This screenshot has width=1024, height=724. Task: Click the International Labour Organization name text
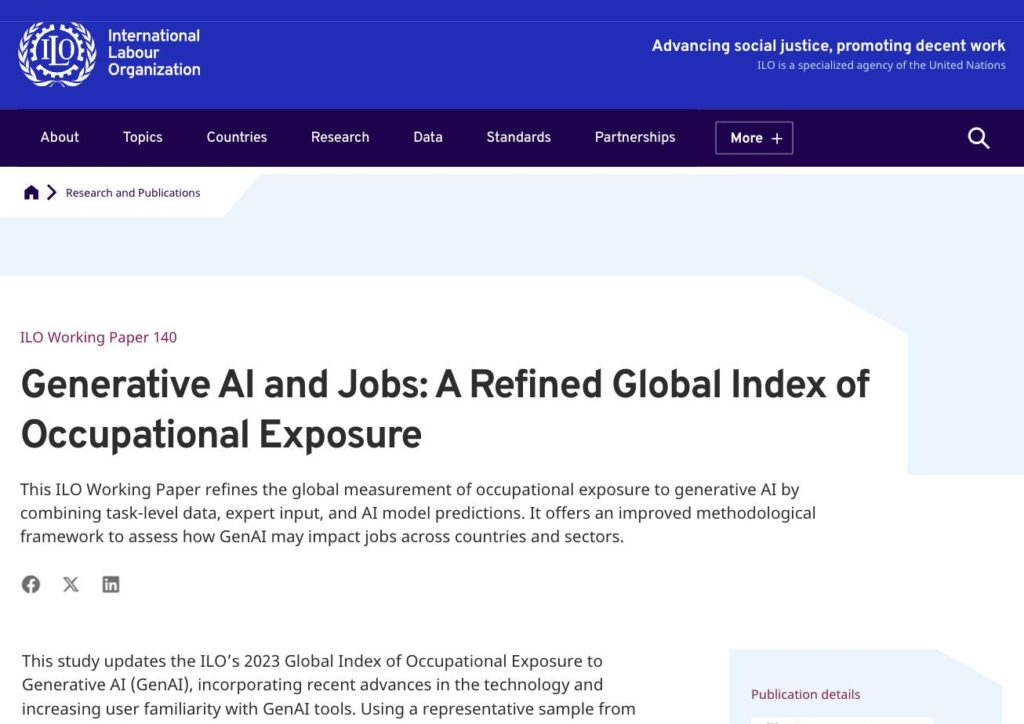click(154, 53)
